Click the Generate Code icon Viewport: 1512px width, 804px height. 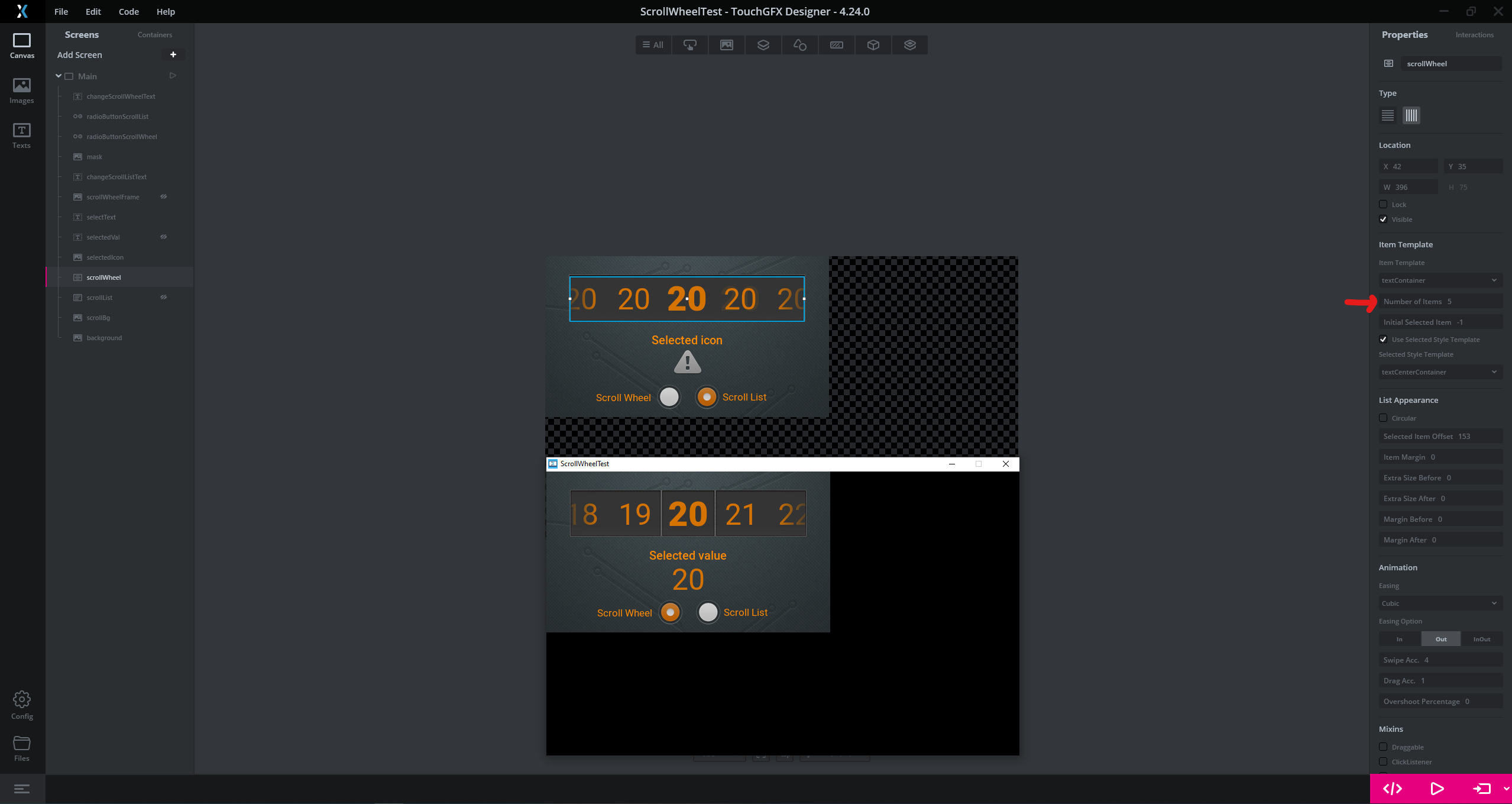point(1393,789)
